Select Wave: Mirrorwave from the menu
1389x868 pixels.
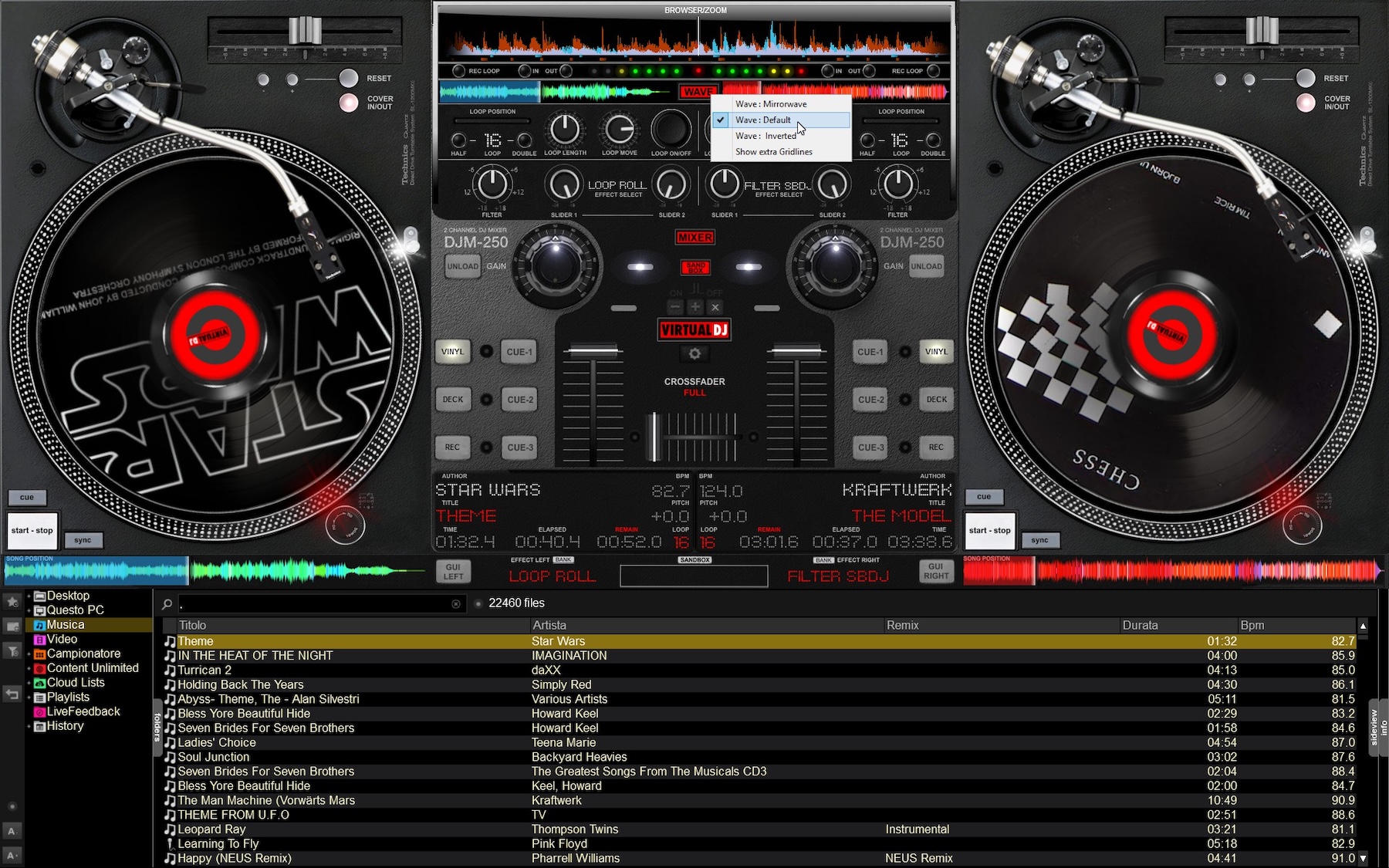click(772, 103)
